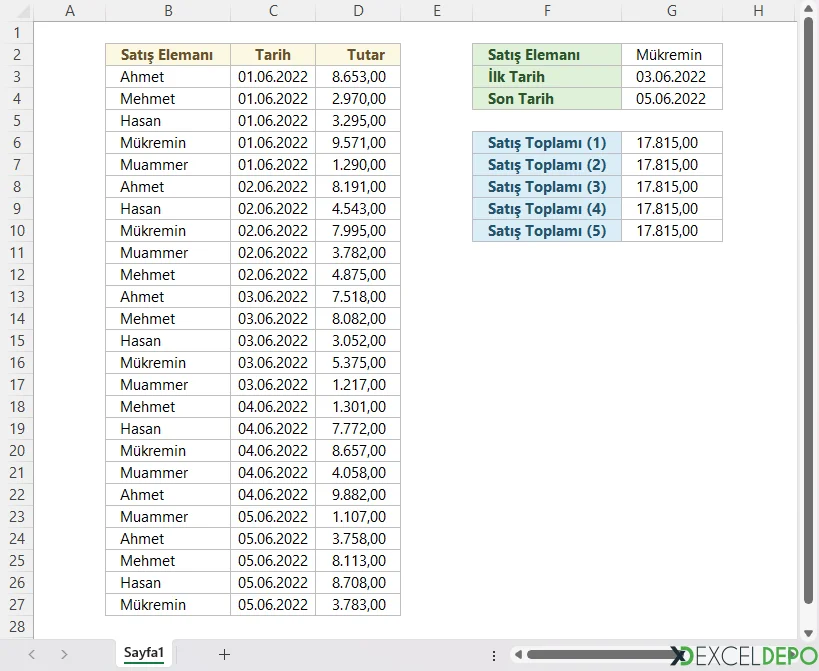The image size is (819, 671).
Task: Click the previous sheet navigation arrow
Action: pos(32,654)
